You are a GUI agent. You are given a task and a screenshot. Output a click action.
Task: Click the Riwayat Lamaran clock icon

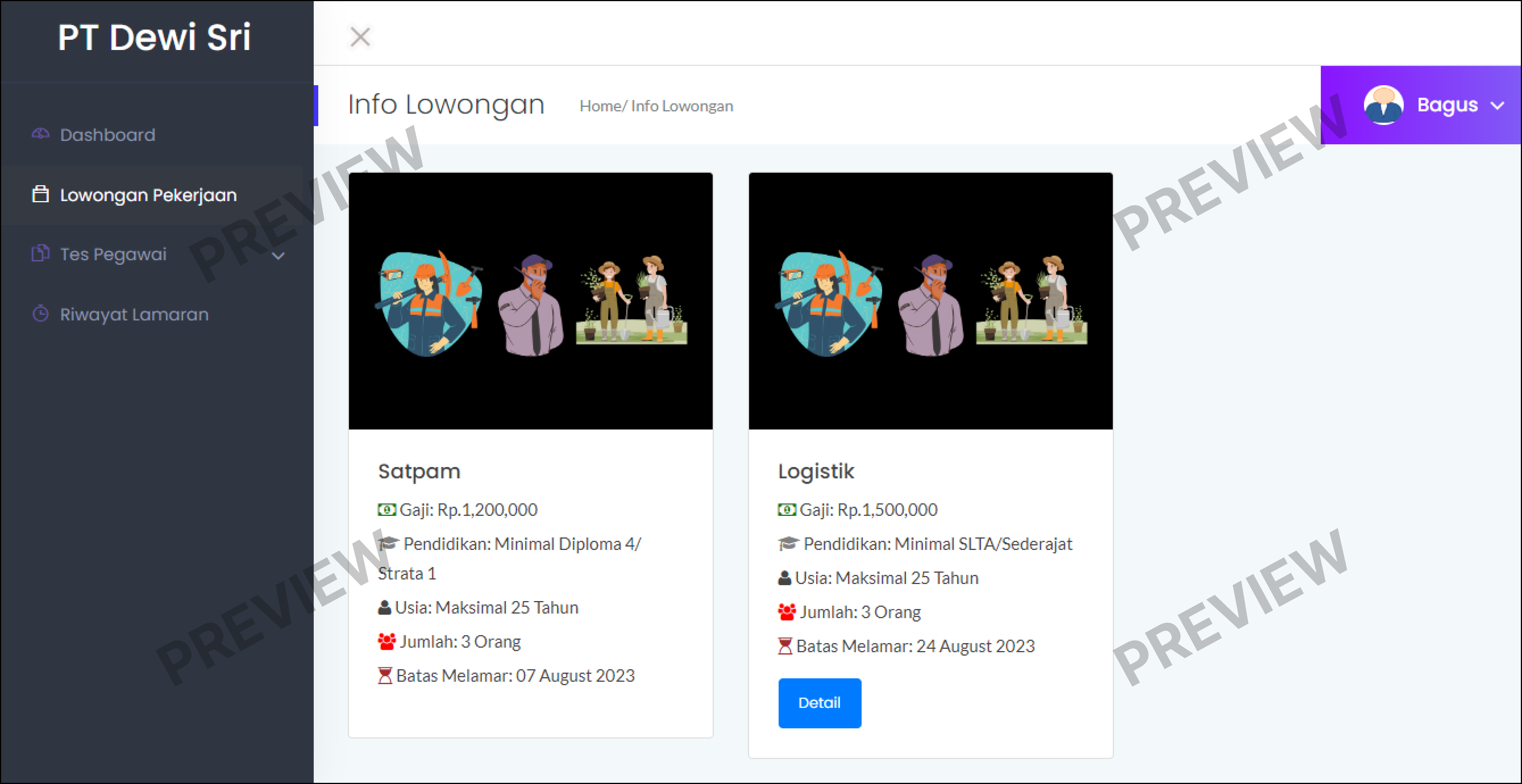(x=40, y=314)
